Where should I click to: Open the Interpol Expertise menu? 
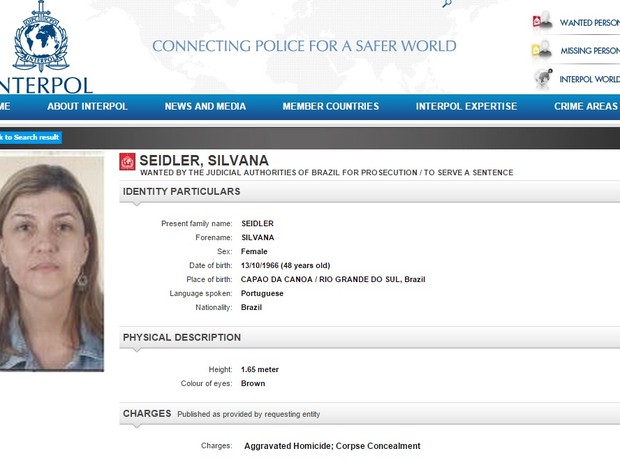466,107
